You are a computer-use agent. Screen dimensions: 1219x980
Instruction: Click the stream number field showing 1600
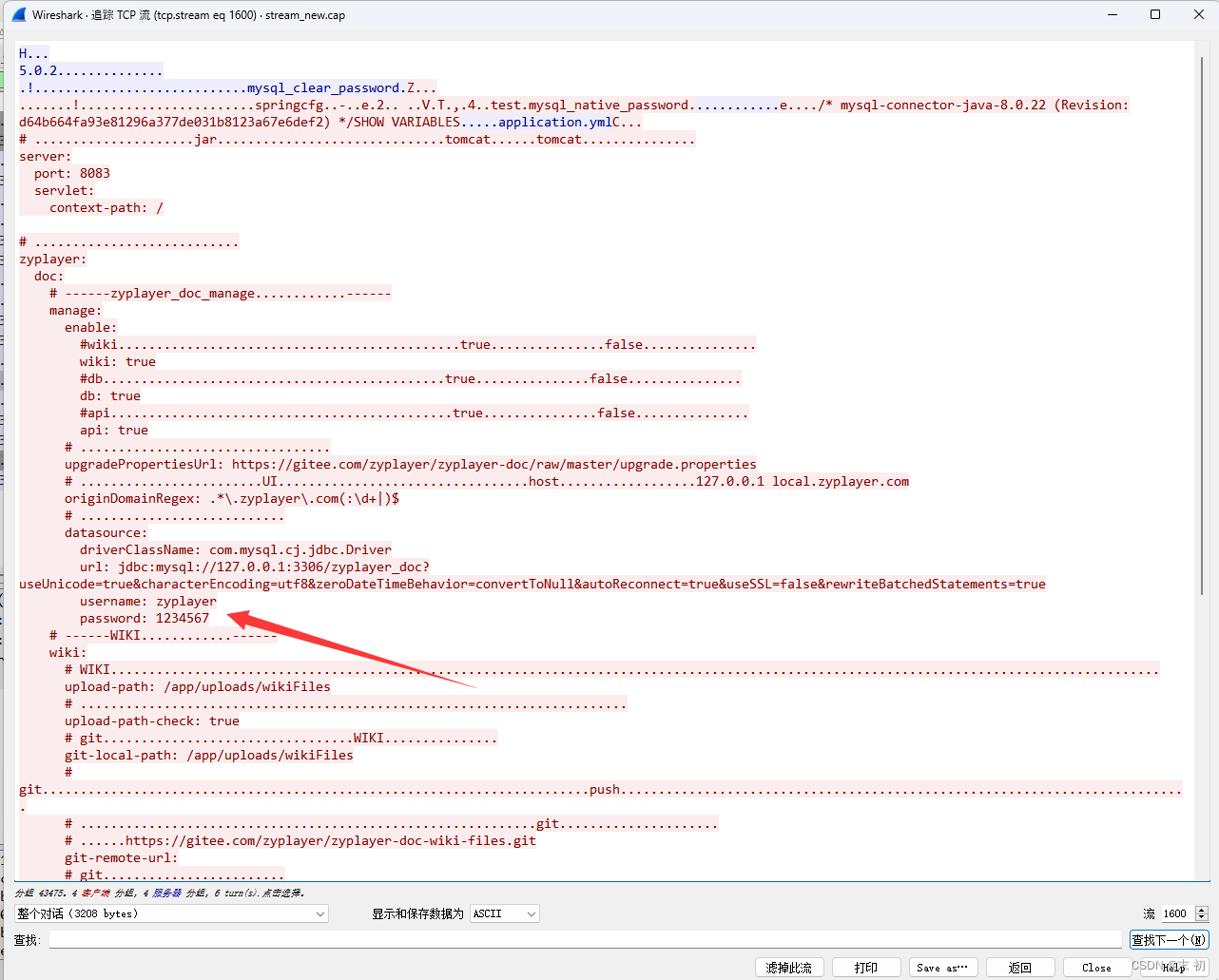tap(1177, 913)
